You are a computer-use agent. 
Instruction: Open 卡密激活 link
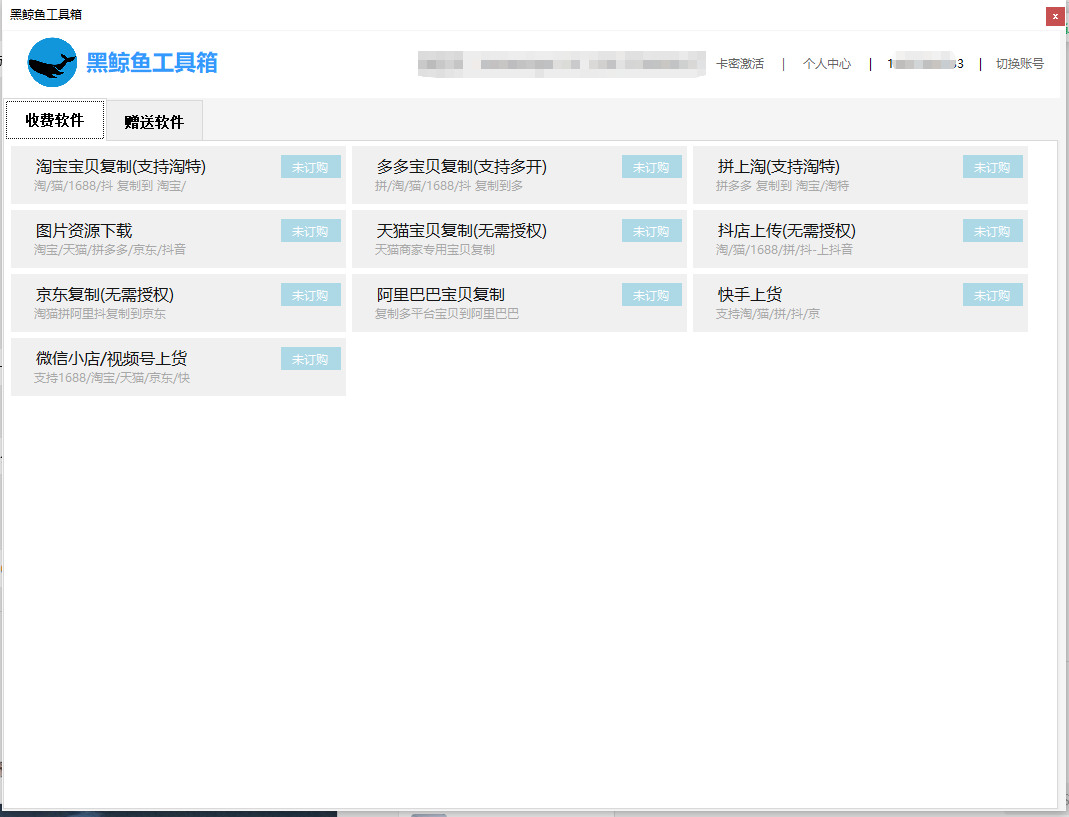click(740, 63)
